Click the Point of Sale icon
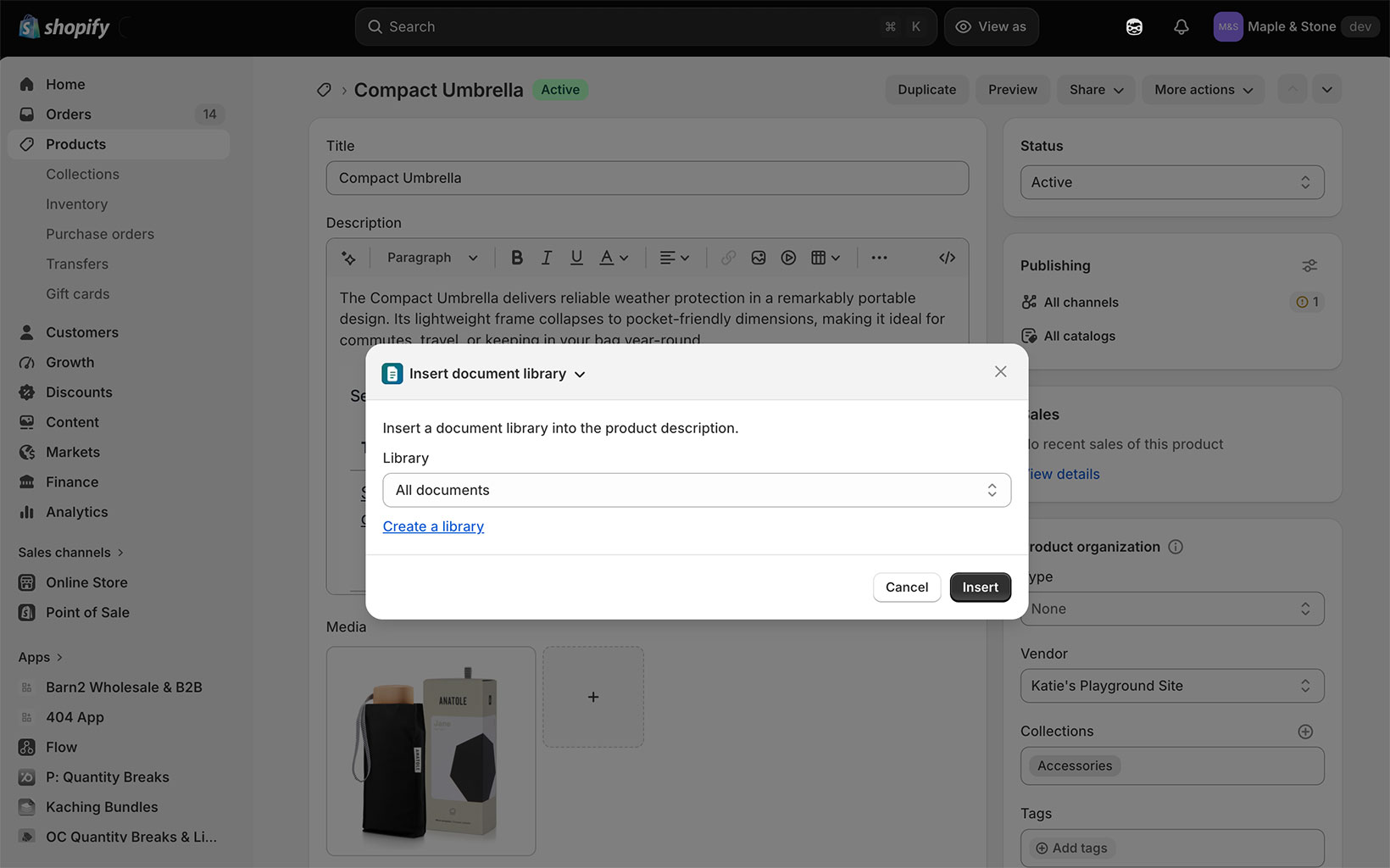 coord(27,613)
